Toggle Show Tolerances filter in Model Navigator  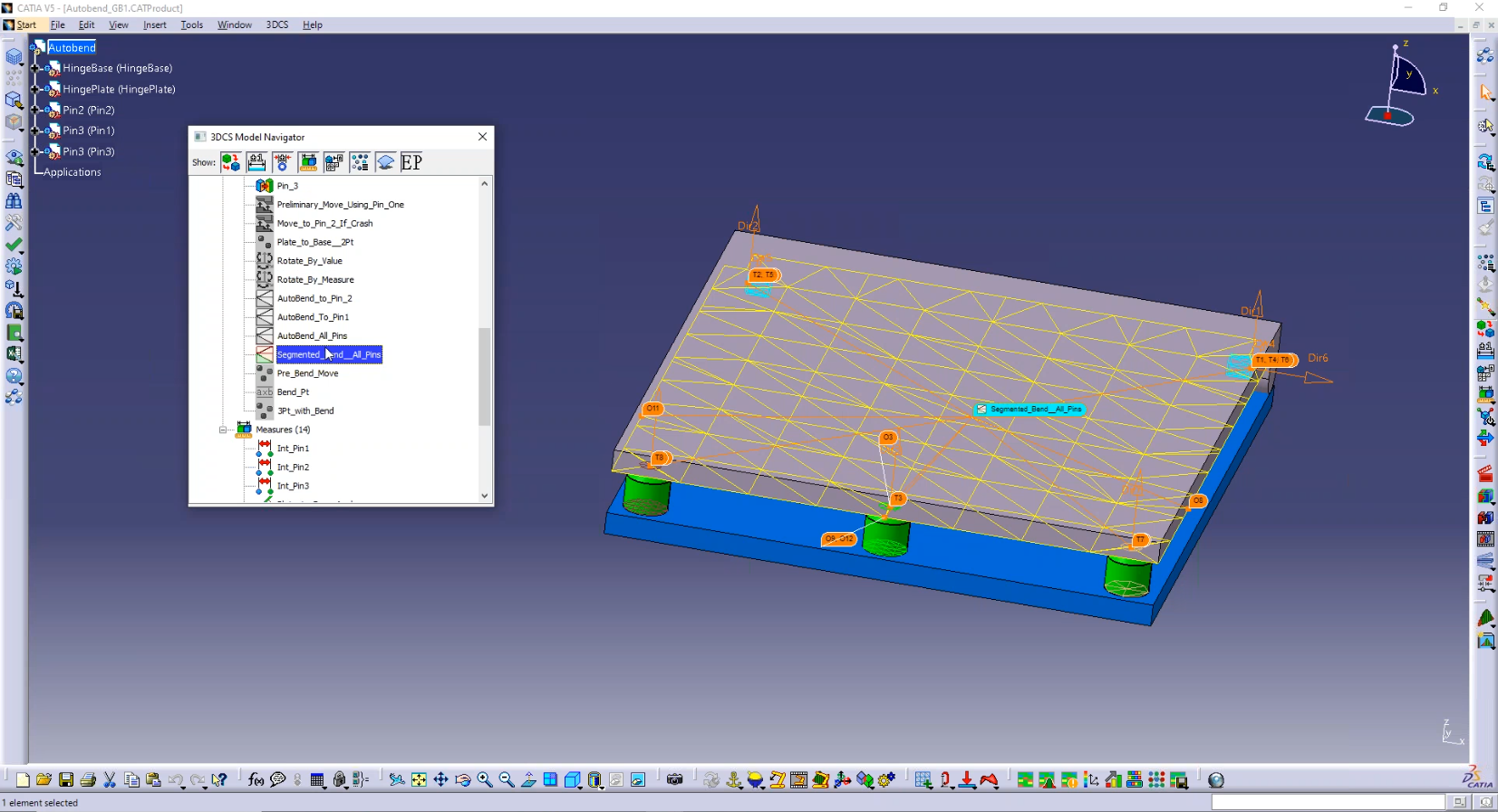coord(256,162)
